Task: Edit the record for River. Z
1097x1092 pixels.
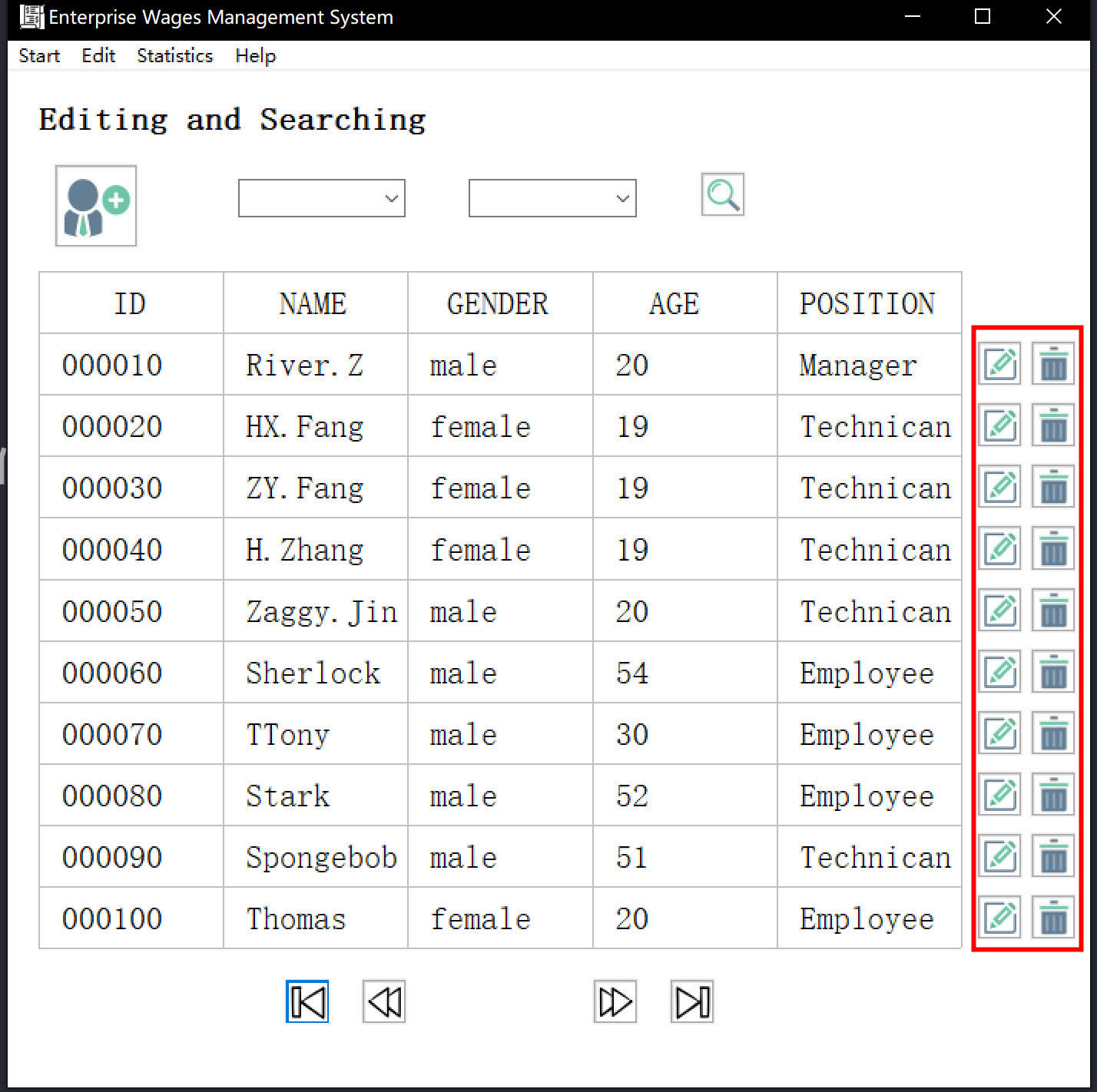Action: click(999, 364)
